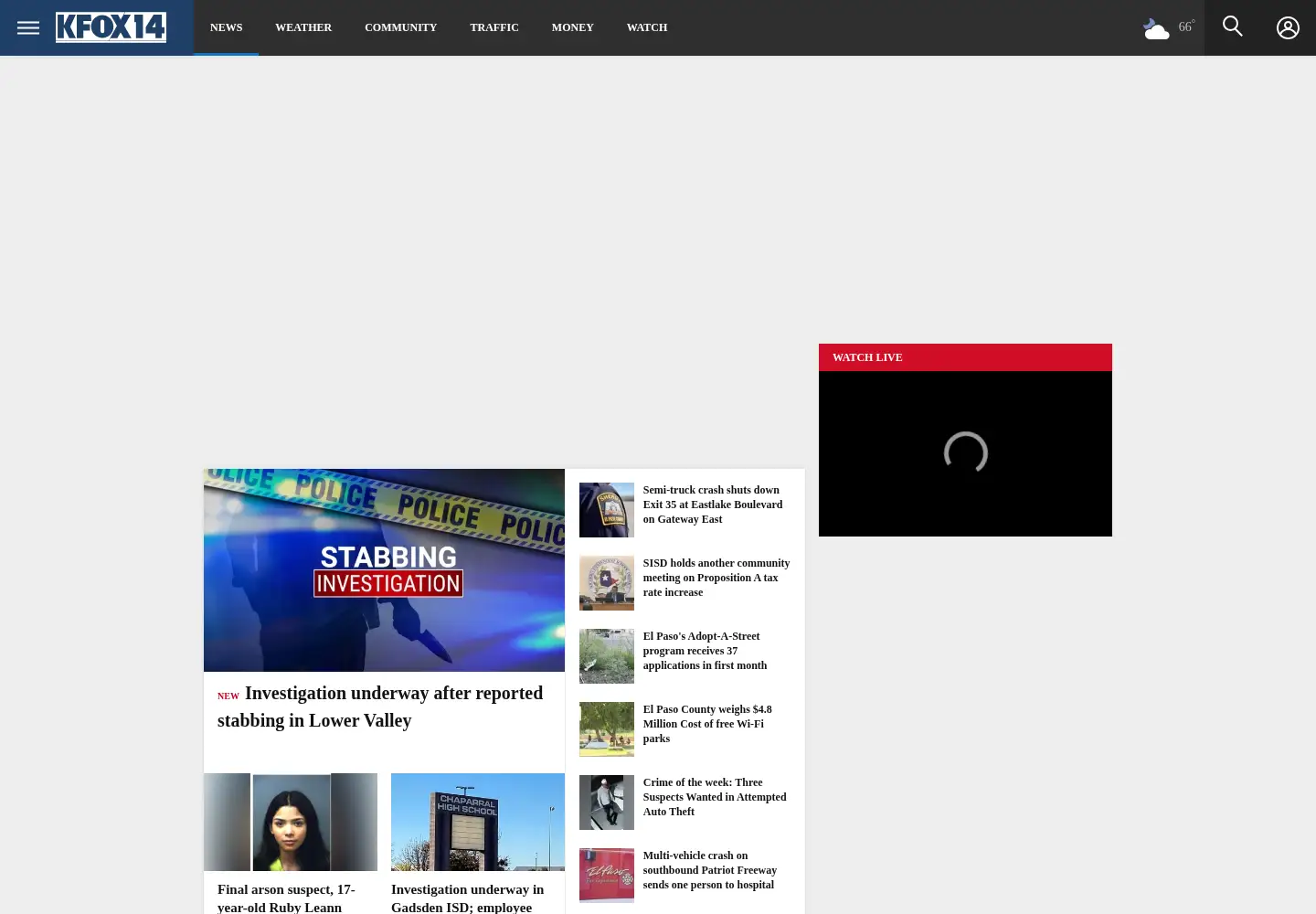
Task: Open the News menu
Action: (x=226, y=27)
